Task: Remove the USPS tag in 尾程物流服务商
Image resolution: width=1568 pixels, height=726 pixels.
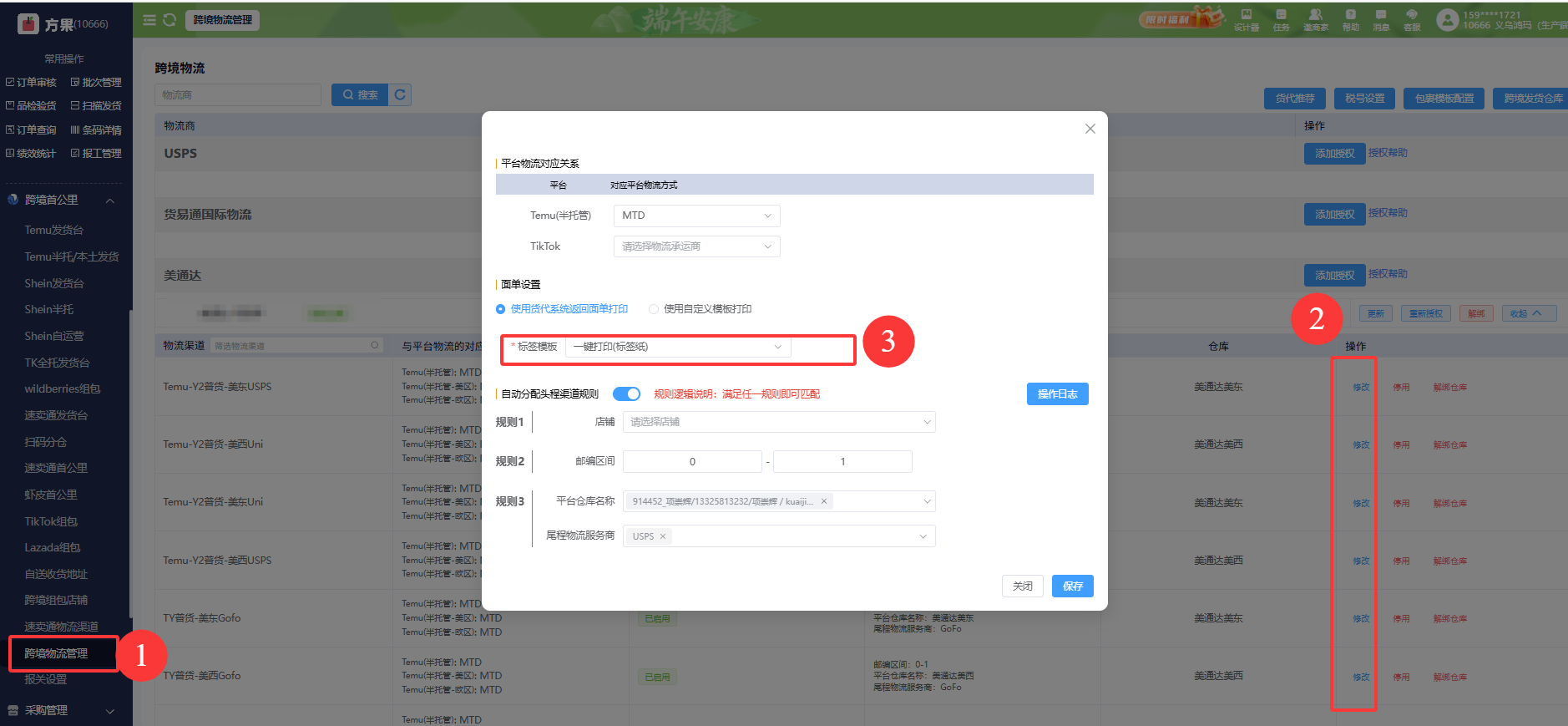Action: click(663, 536)
